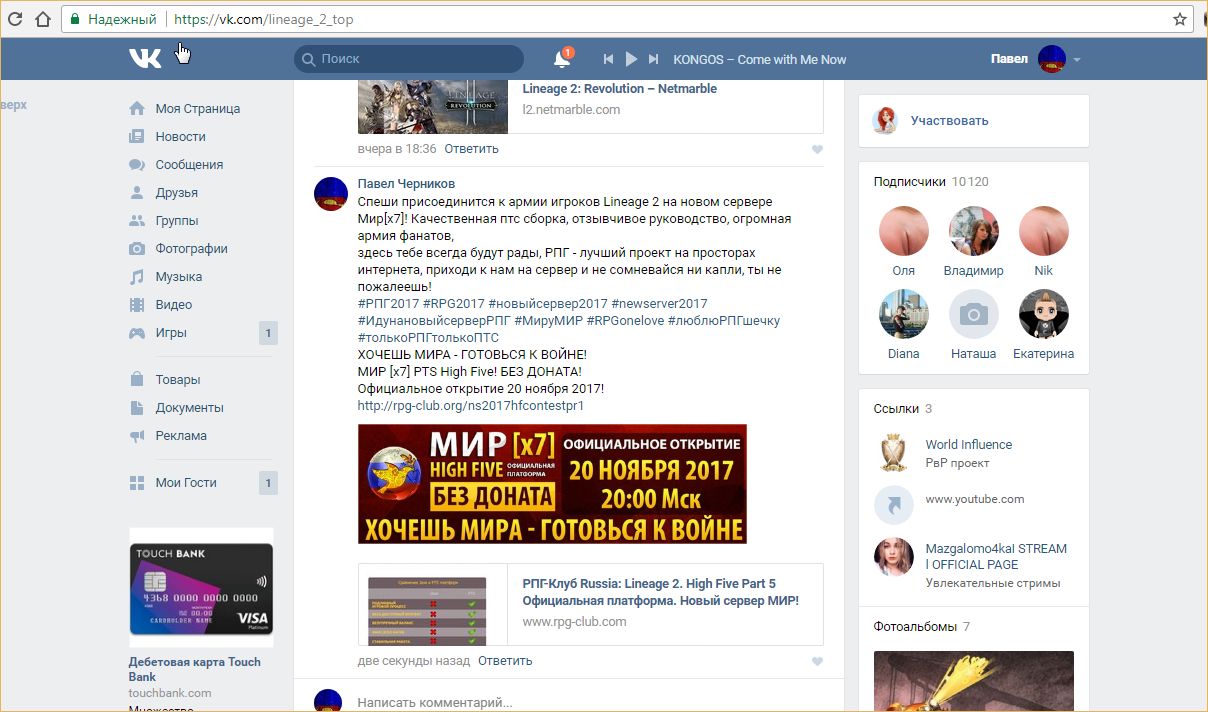Click the Мои Гости counter badge
The image size is (1208, 712).
click(x=268, y=483)
